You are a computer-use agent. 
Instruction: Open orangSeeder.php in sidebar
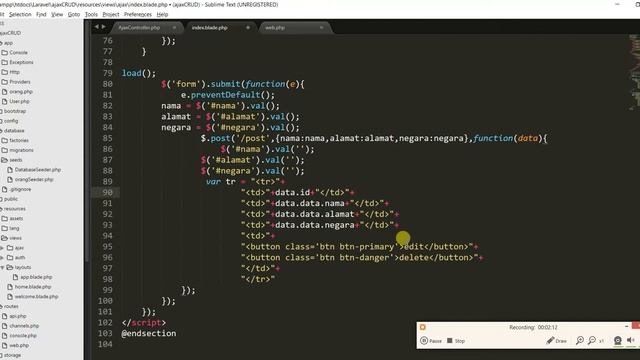coord(31,180)
